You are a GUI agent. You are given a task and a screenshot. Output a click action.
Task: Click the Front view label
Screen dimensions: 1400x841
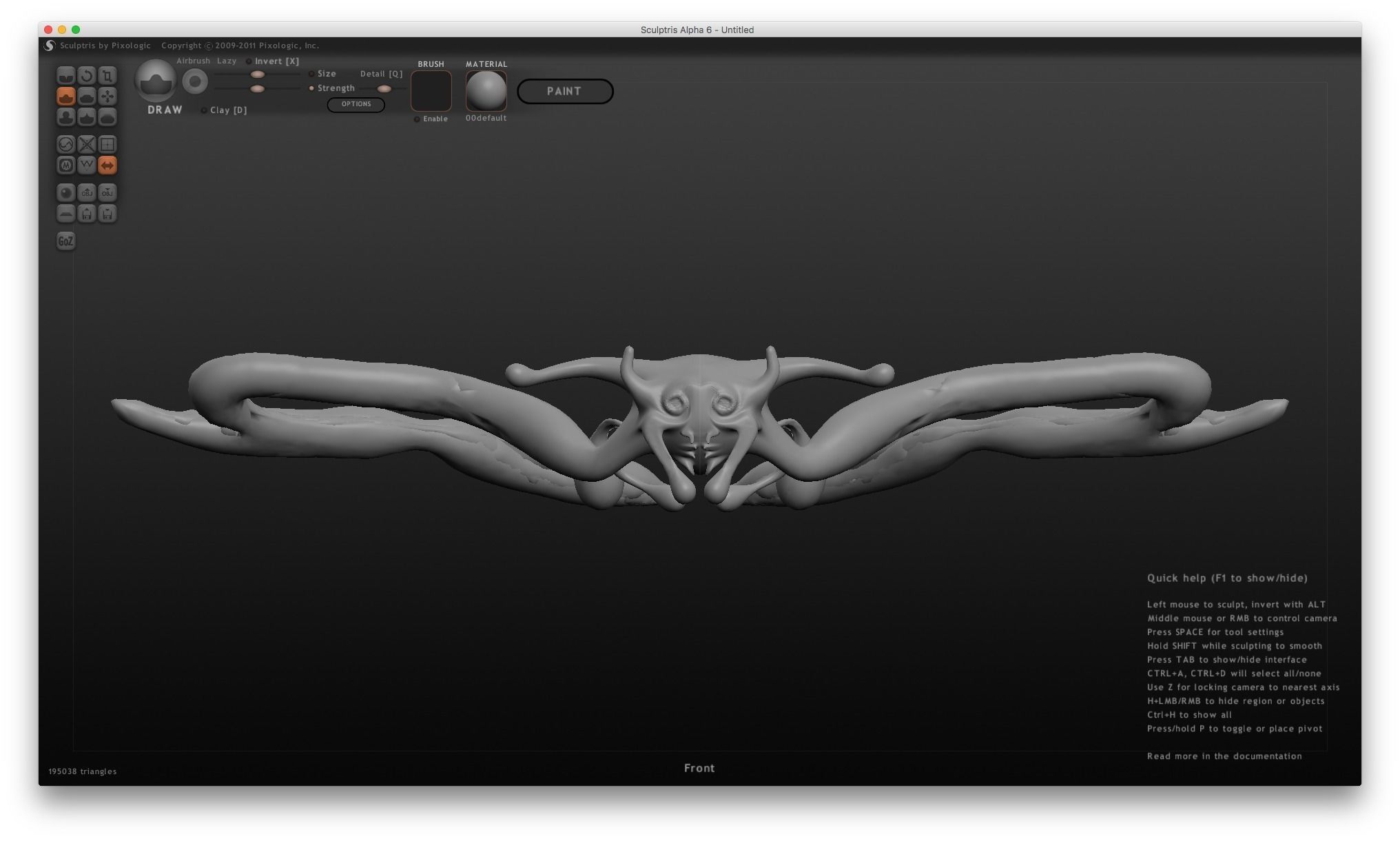pos(699,768)
